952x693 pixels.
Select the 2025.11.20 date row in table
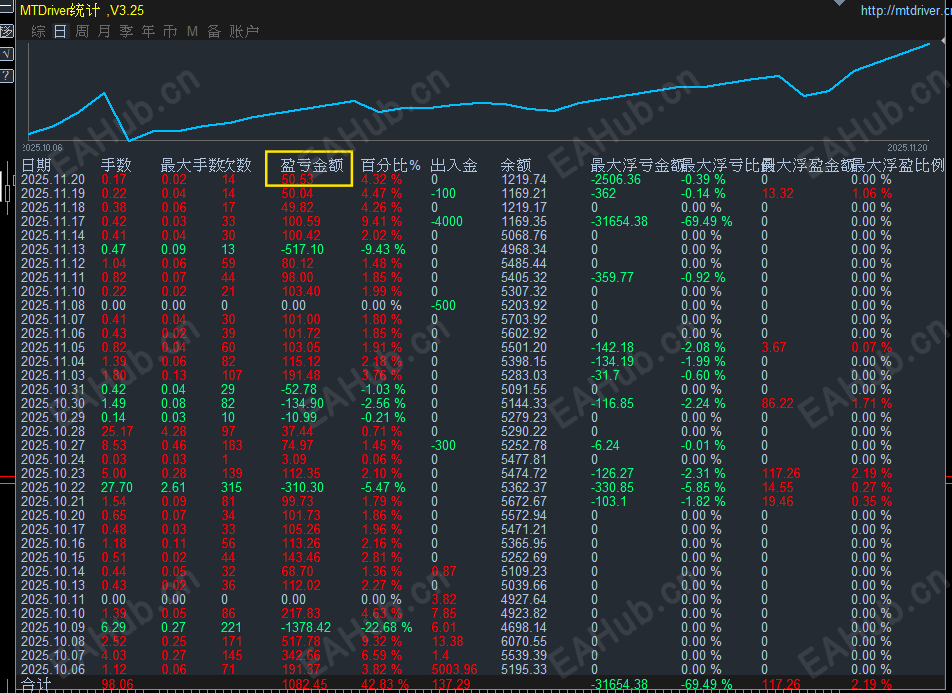[53, 180]
